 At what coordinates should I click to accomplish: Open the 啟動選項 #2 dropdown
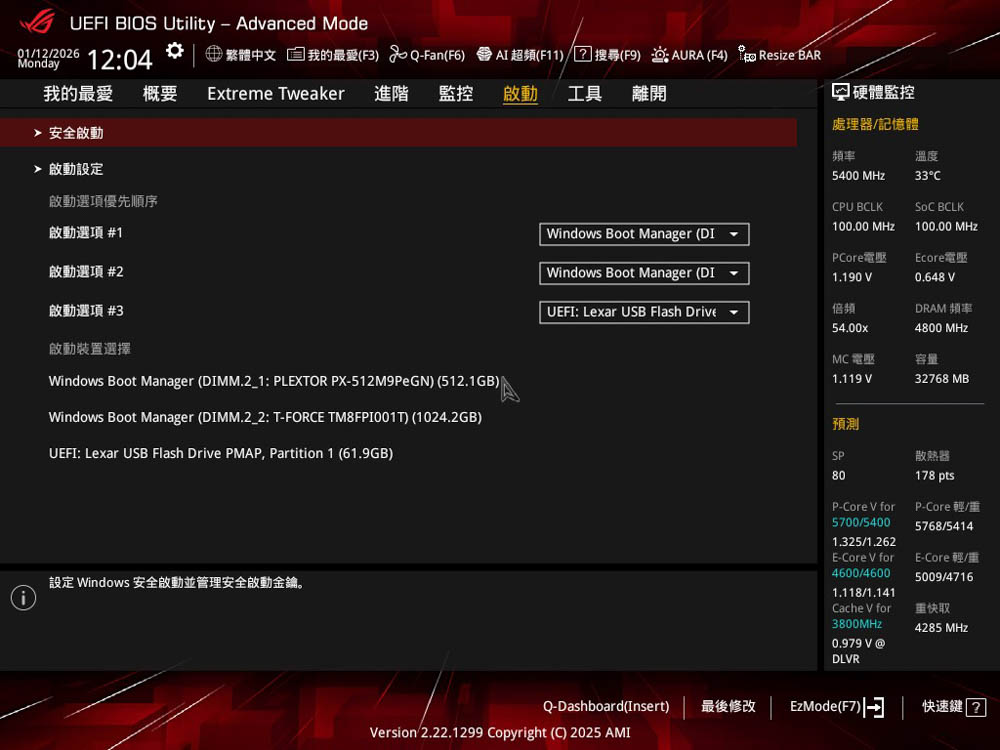[644, 273]
